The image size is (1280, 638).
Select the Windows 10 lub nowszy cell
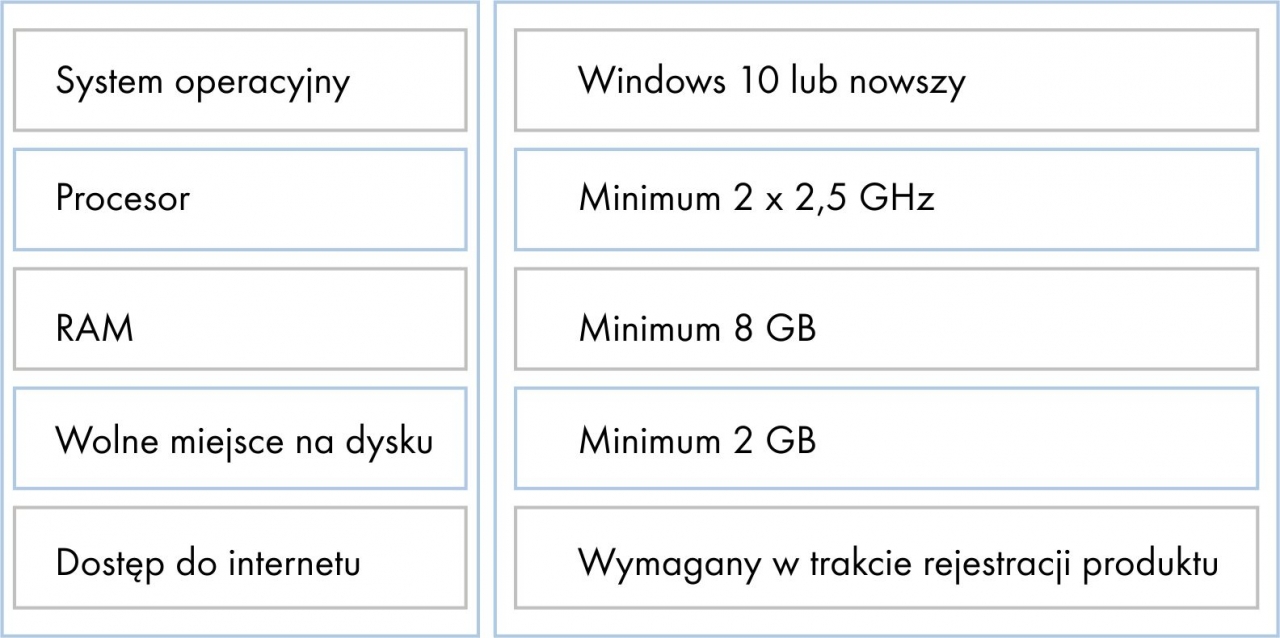click(886, 80)
